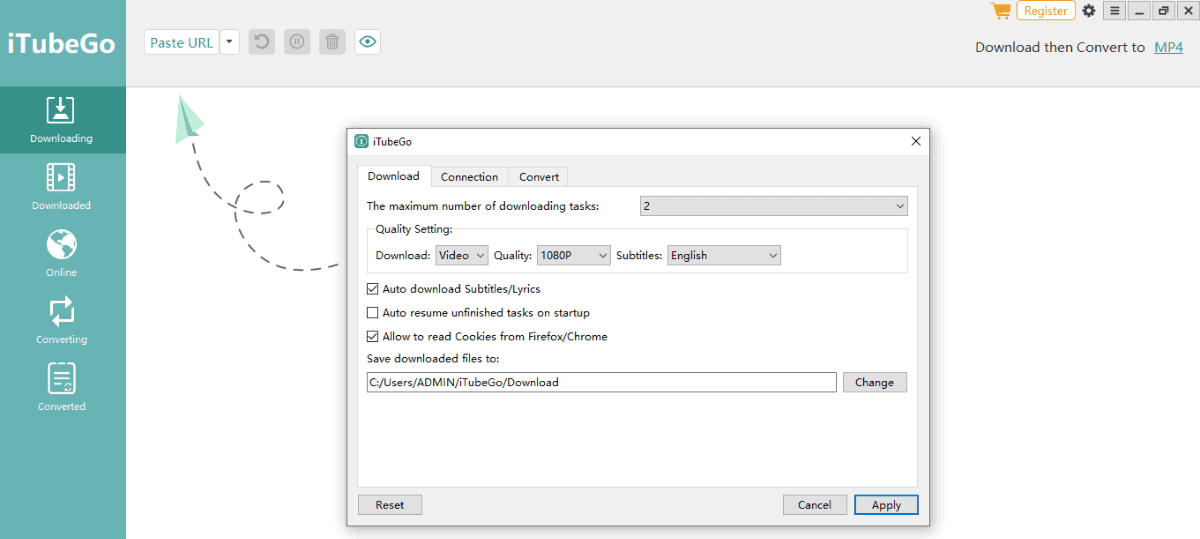Open the Downloaded section in sidebar
The width and height of the screenshot is (1200, 539).
pyautogui.click(x=62, y=187)
